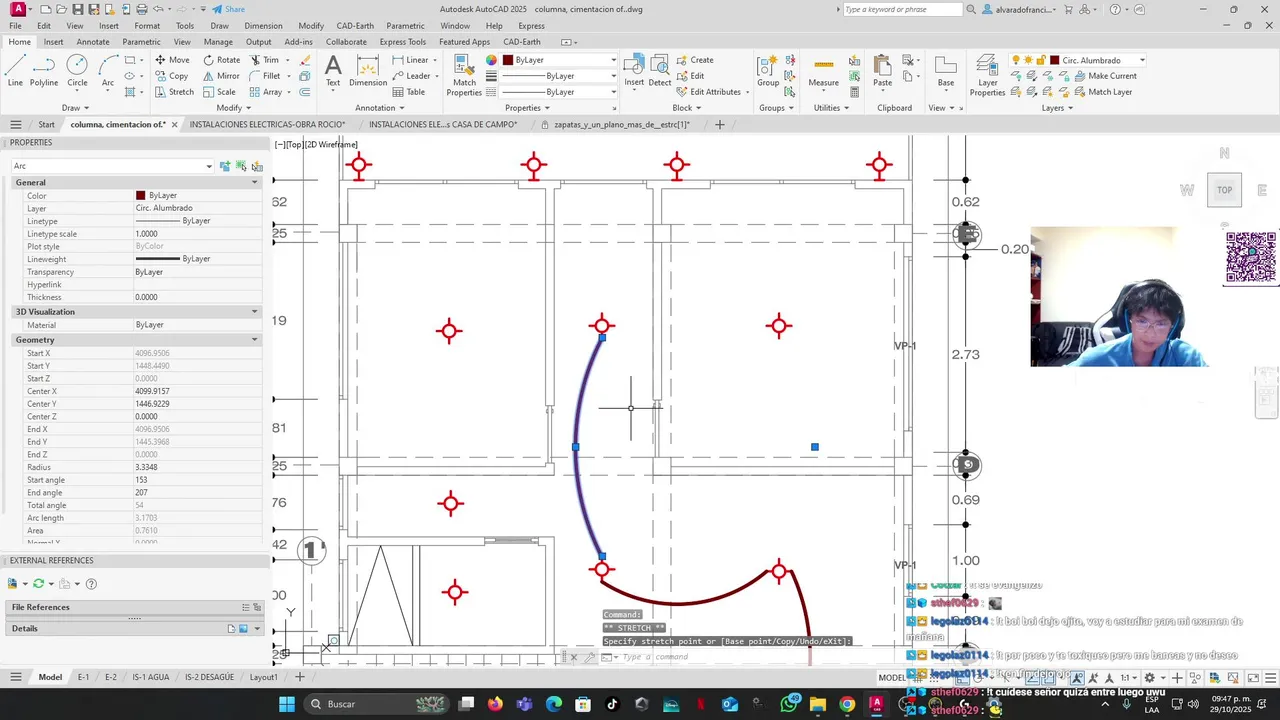Click Match Properties
This screenshot has height=720, width=1280.
[x=464, y=75]
